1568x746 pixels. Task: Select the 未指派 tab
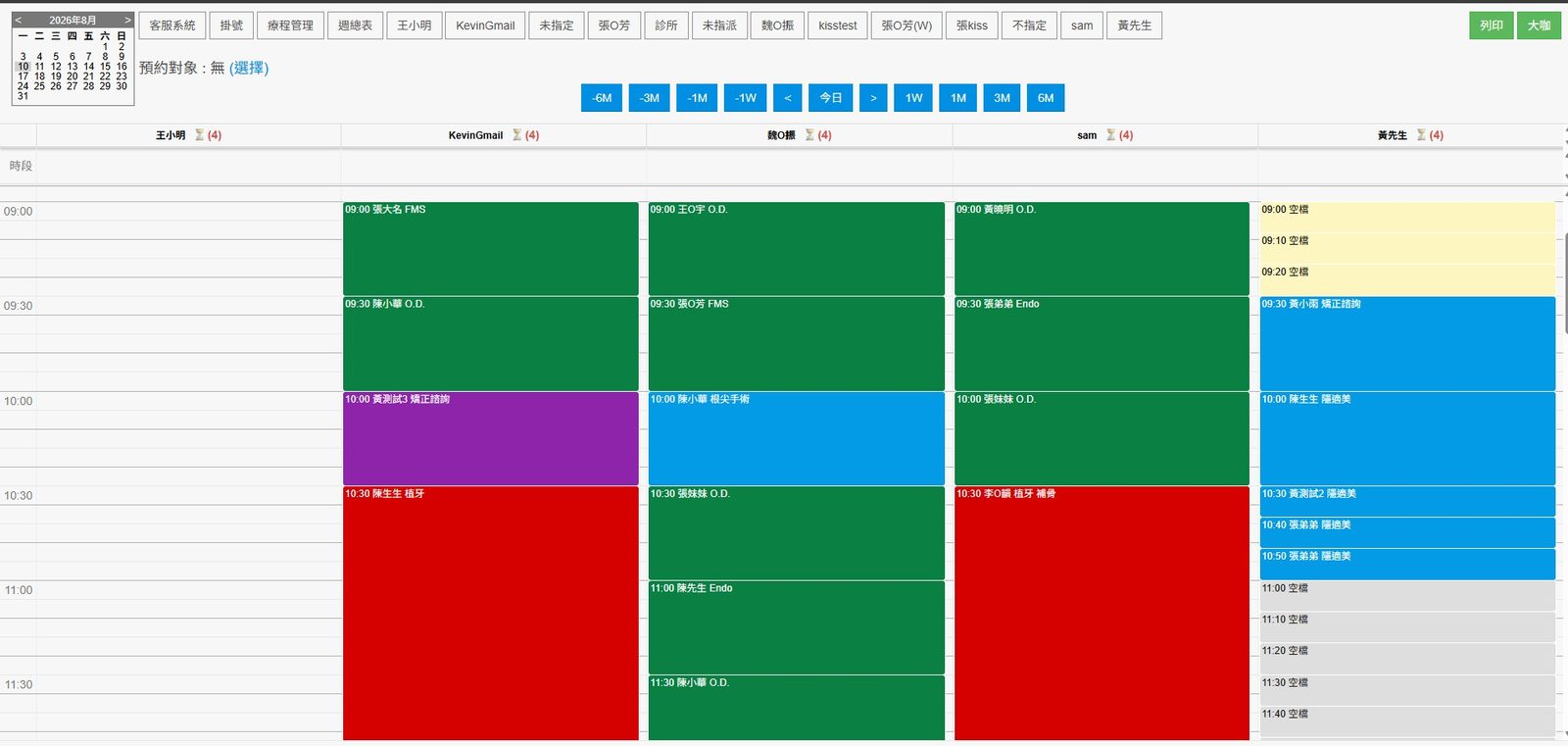coord(719,25)
